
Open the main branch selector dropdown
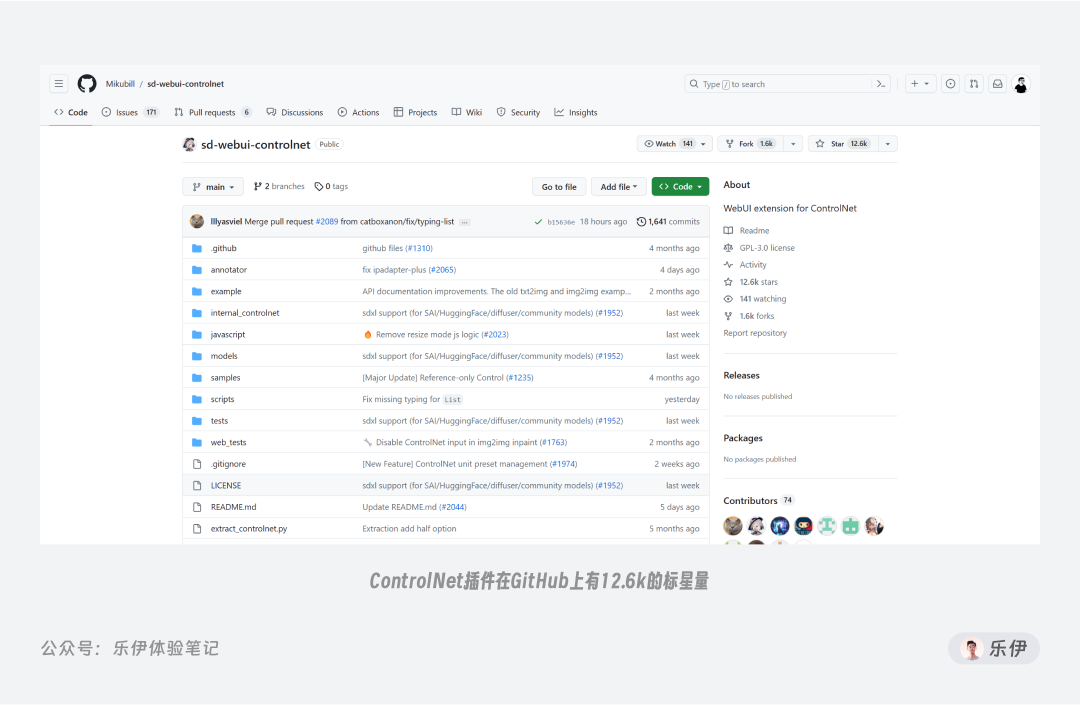pos(212,186)
